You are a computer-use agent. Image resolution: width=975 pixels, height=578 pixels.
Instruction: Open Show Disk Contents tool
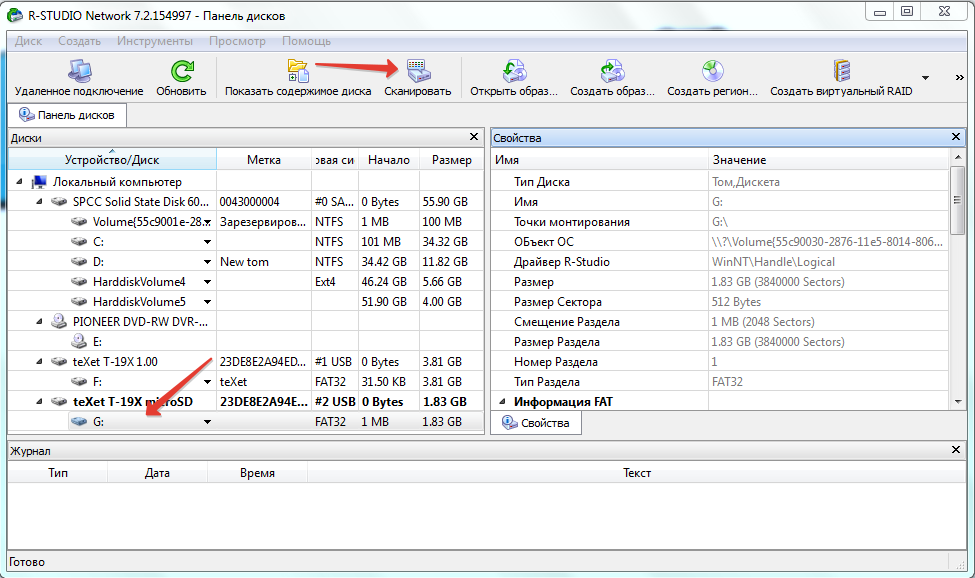pos(297,72)
